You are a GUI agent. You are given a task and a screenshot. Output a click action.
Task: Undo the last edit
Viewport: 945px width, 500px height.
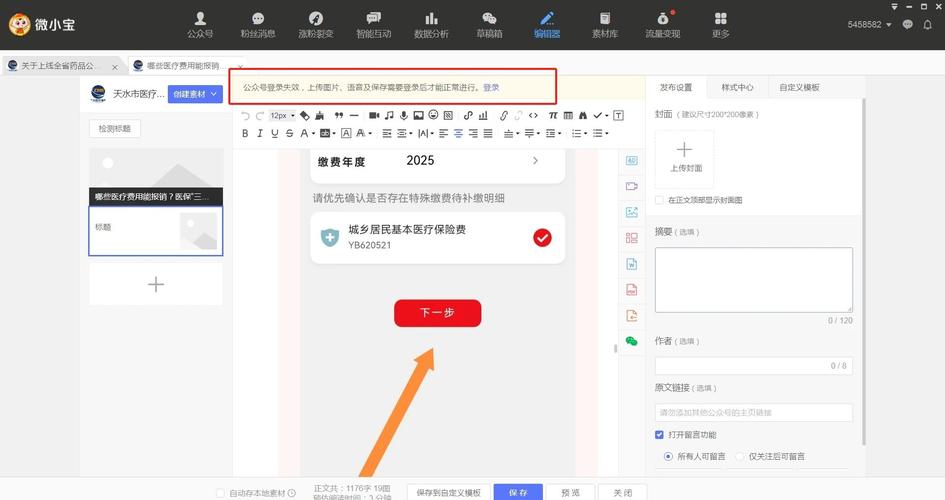[x=245, y=116]
